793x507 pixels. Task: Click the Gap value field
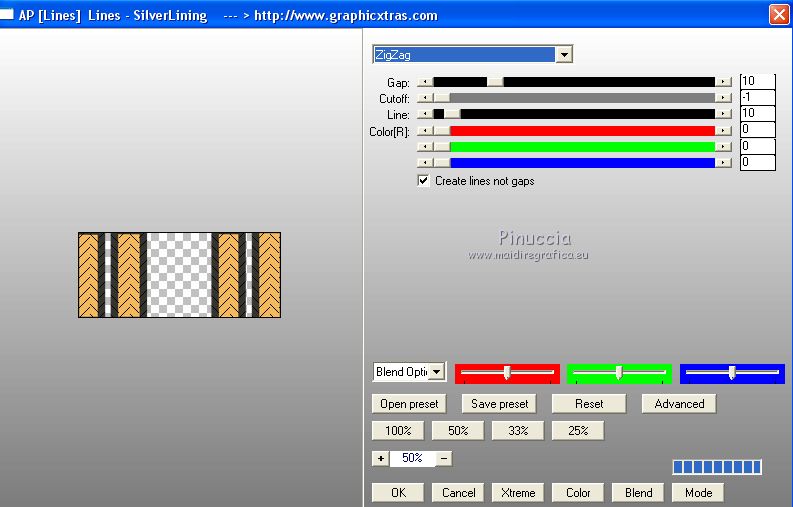pyautogui.click(x=757, y=81)
